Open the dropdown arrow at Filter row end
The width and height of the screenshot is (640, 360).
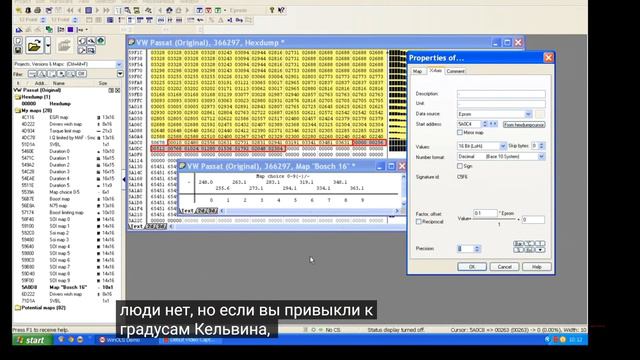coord(120,74)
